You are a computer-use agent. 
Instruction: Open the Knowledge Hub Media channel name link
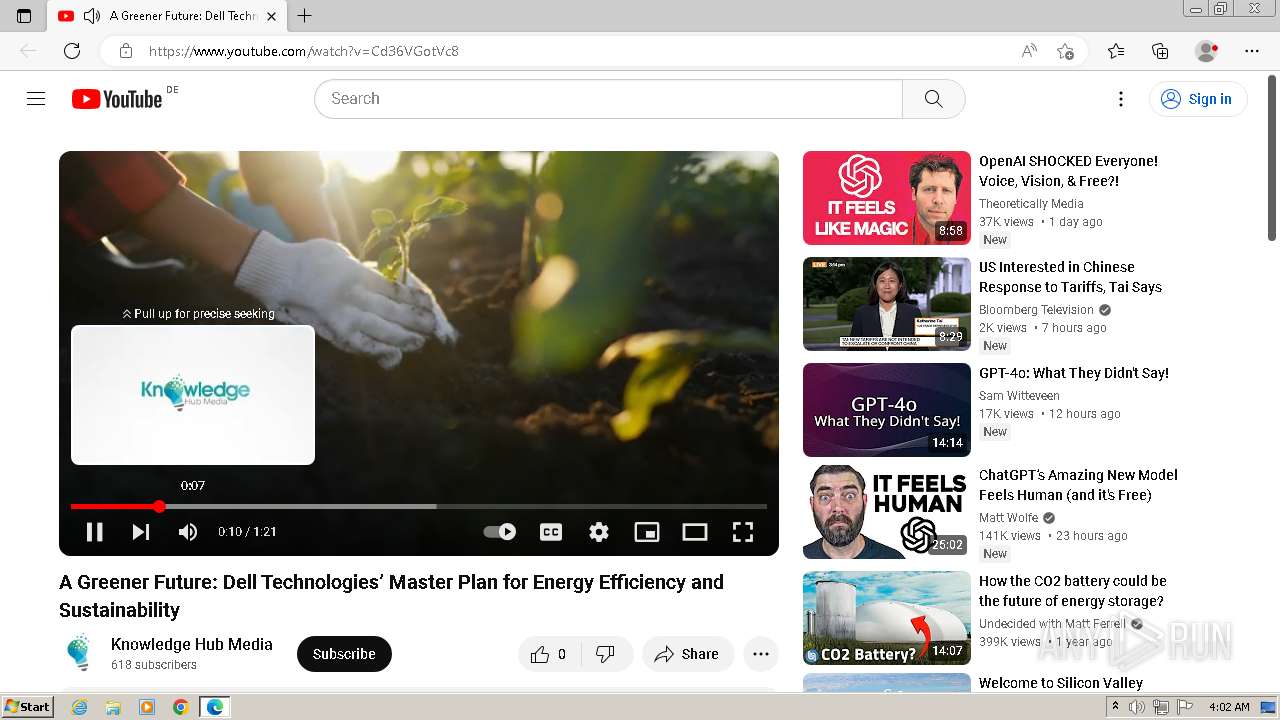(192, 644)
